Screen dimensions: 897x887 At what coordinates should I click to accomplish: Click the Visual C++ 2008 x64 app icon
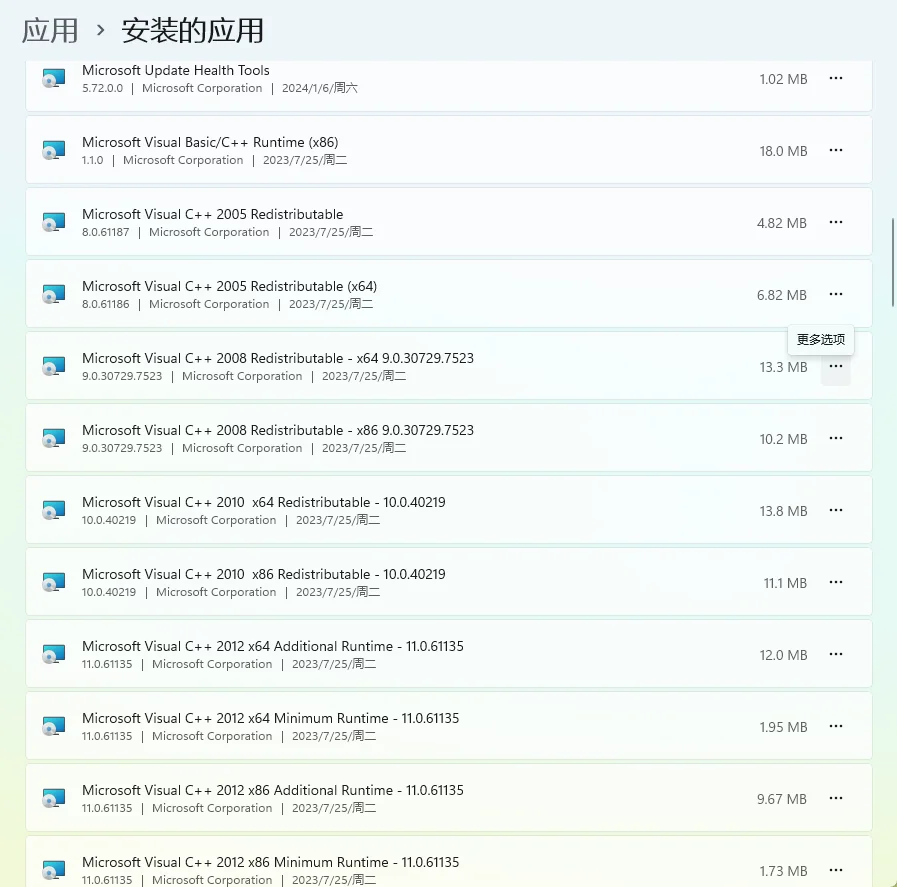point(53,366)
